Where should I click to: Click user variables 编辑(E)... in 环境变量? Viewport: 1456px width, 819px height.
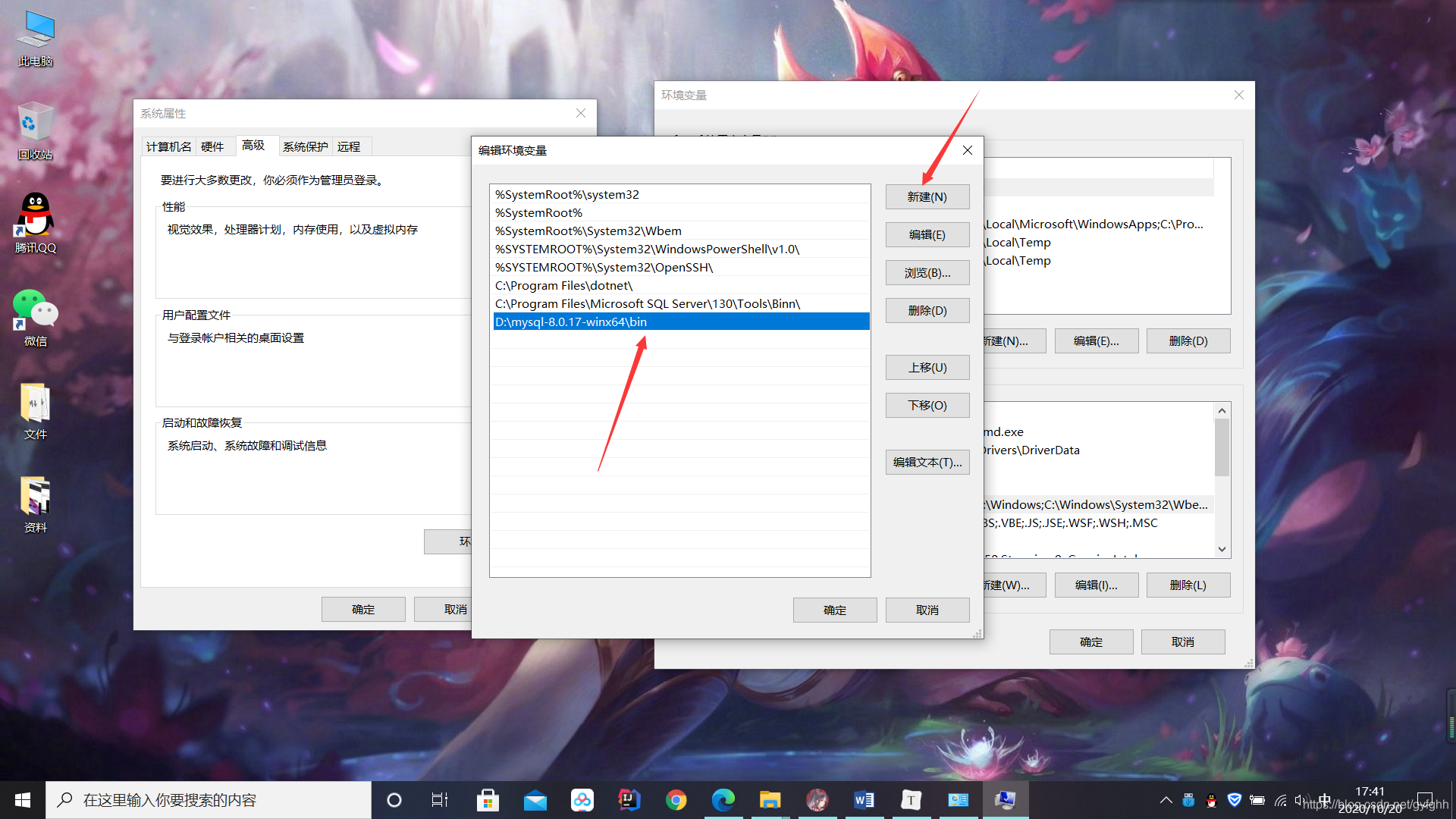[x=1097, y=341]
